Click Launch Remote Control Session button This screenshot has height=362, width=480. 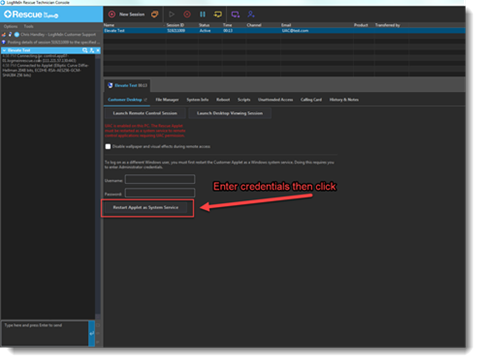[x=145, y=113]
